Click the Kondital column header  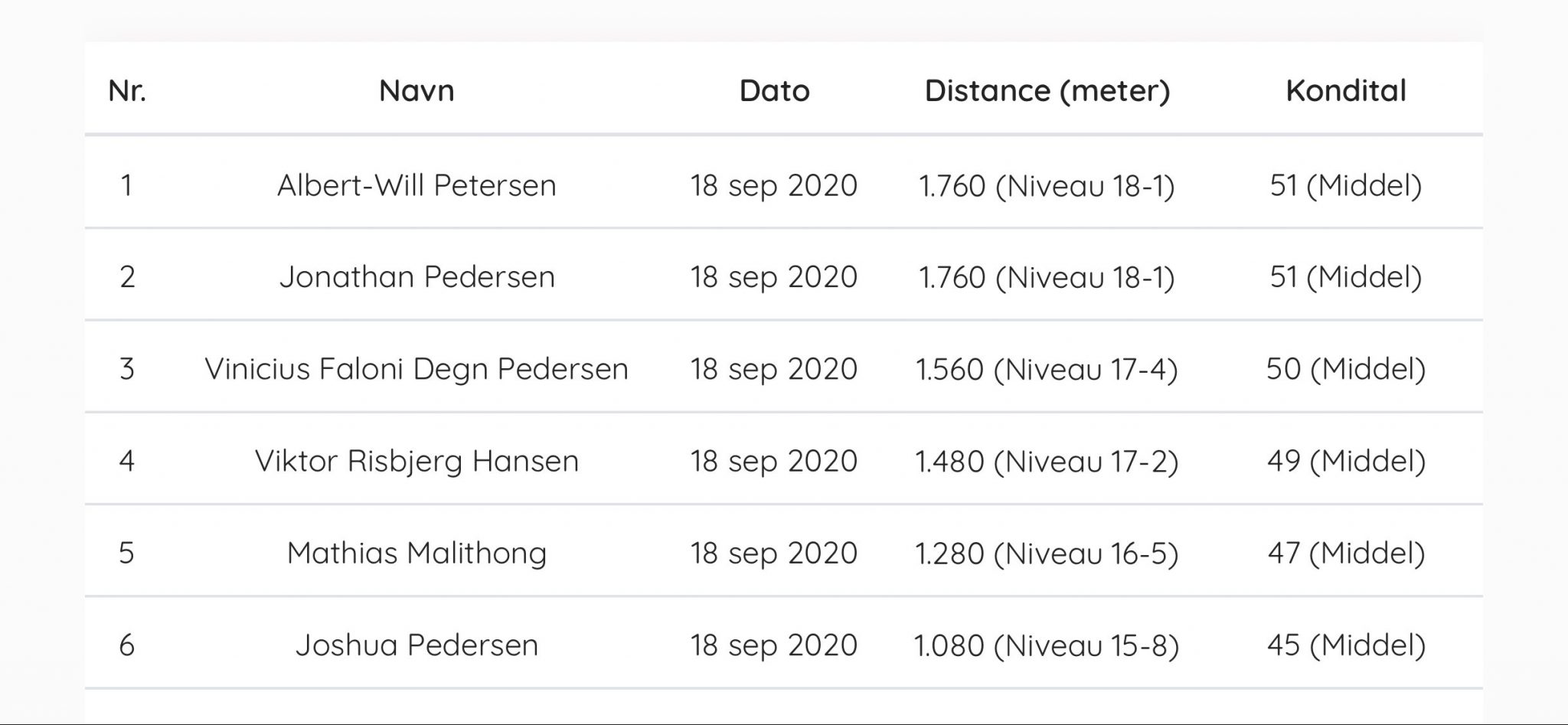pos(1346,90)
